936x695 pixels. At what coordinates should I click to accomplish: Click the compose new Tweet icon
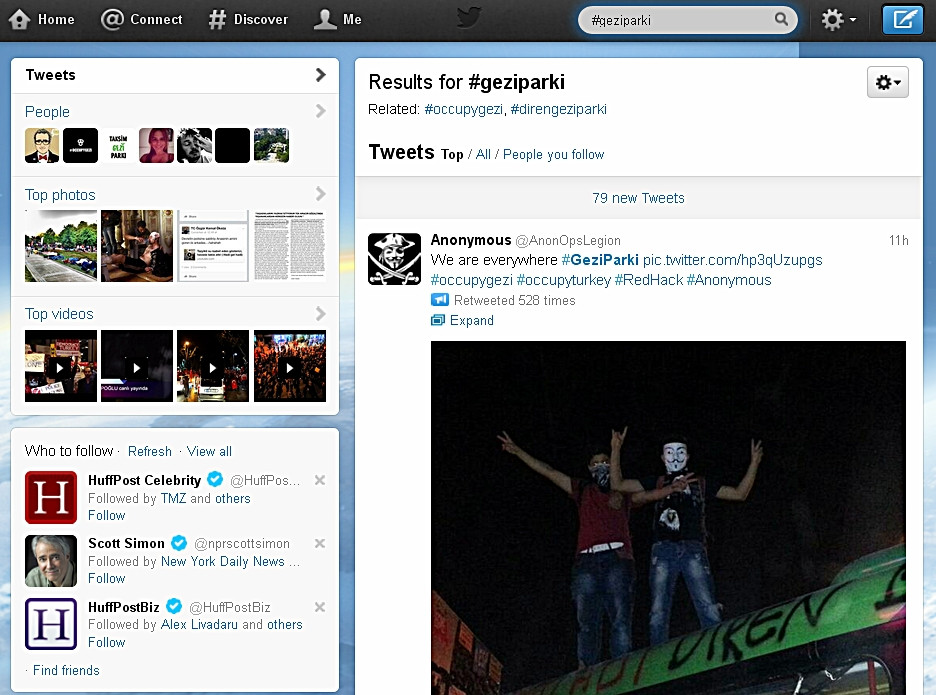coord(902,20)
